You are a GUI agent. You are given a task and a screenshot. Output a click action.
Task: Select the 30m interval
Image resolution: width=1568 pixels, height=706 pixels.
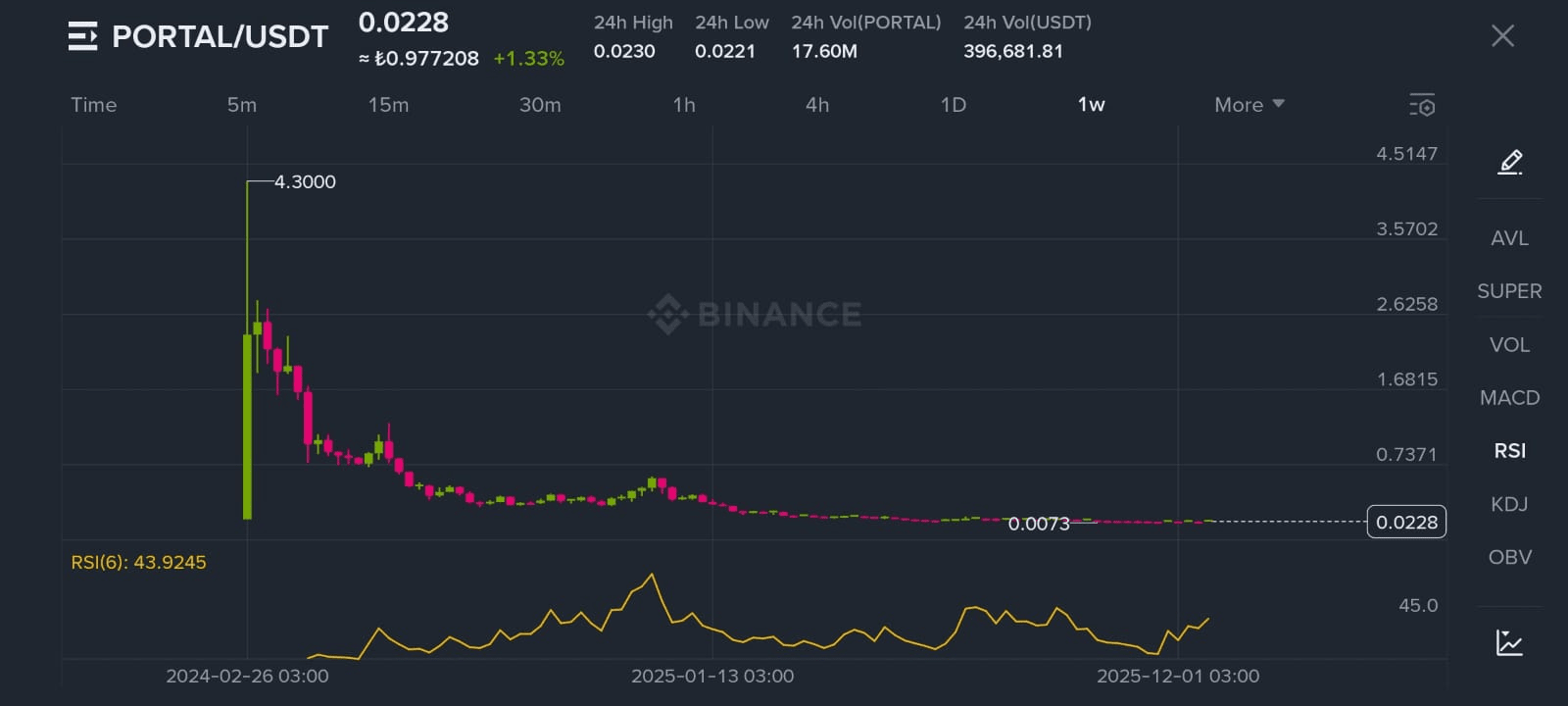pyautogui.click(x=540, y=105)
